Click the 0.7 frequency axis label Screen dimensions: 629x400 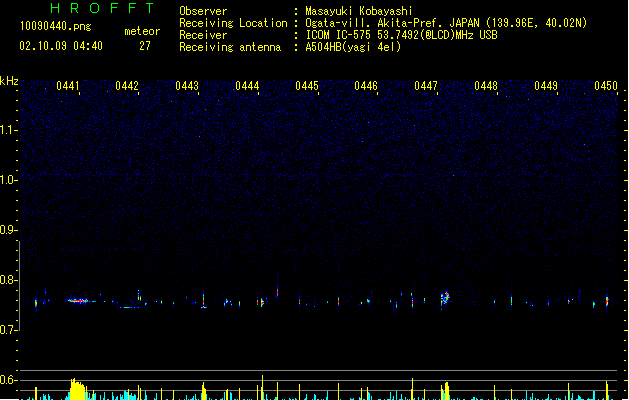pos(8,330)
